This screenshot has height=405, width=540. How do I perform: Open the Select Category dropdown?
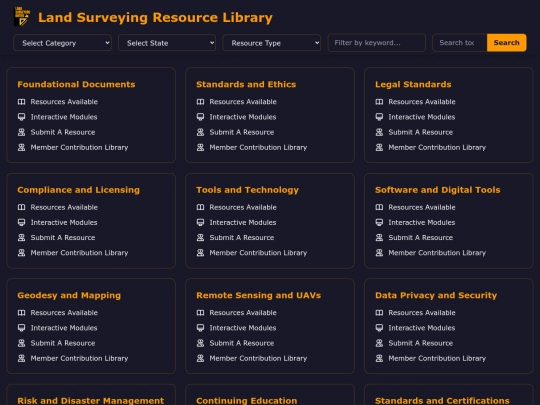point(62,43)
